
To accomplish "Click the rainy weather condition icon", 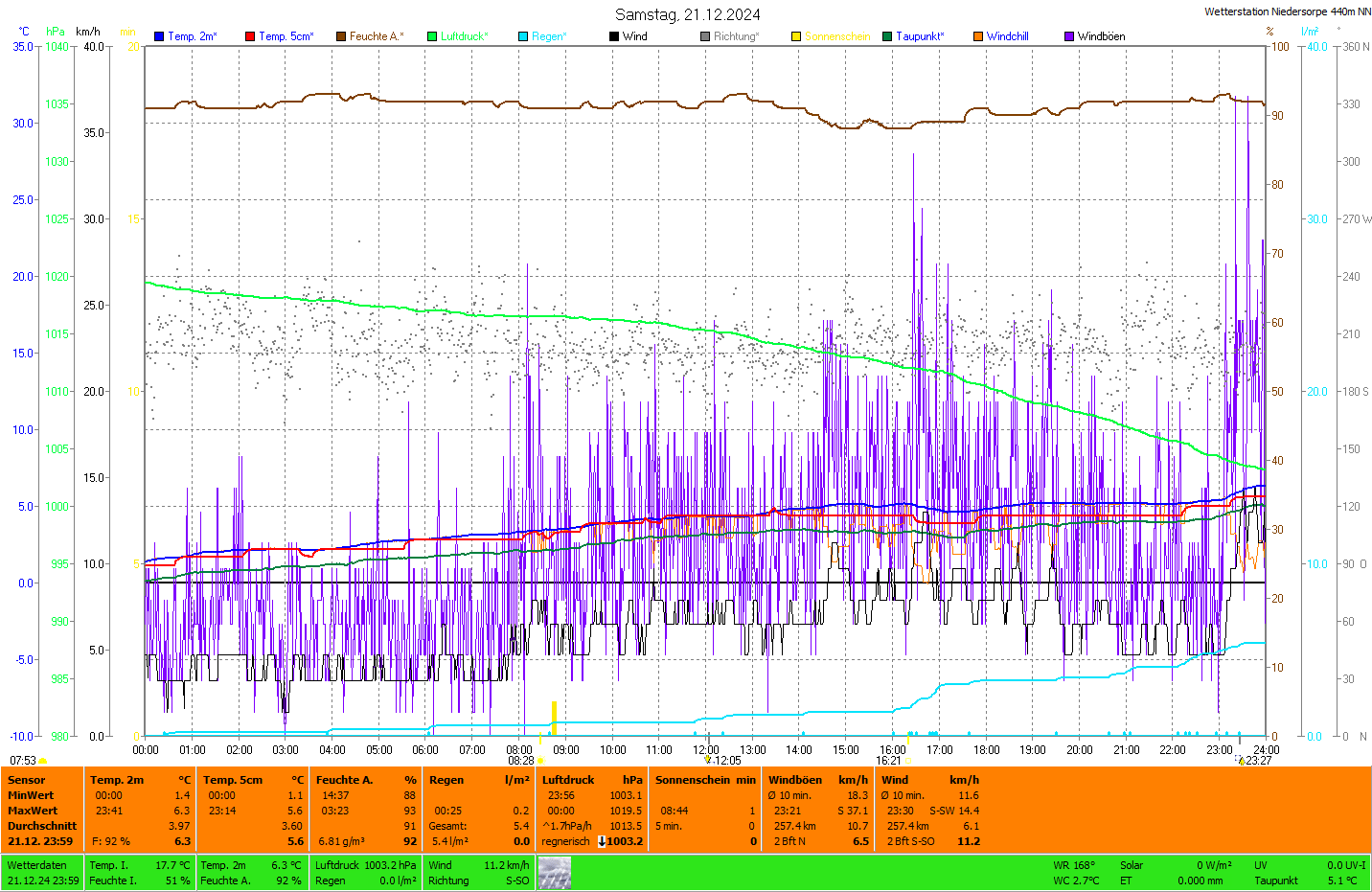I will [554, 873].
